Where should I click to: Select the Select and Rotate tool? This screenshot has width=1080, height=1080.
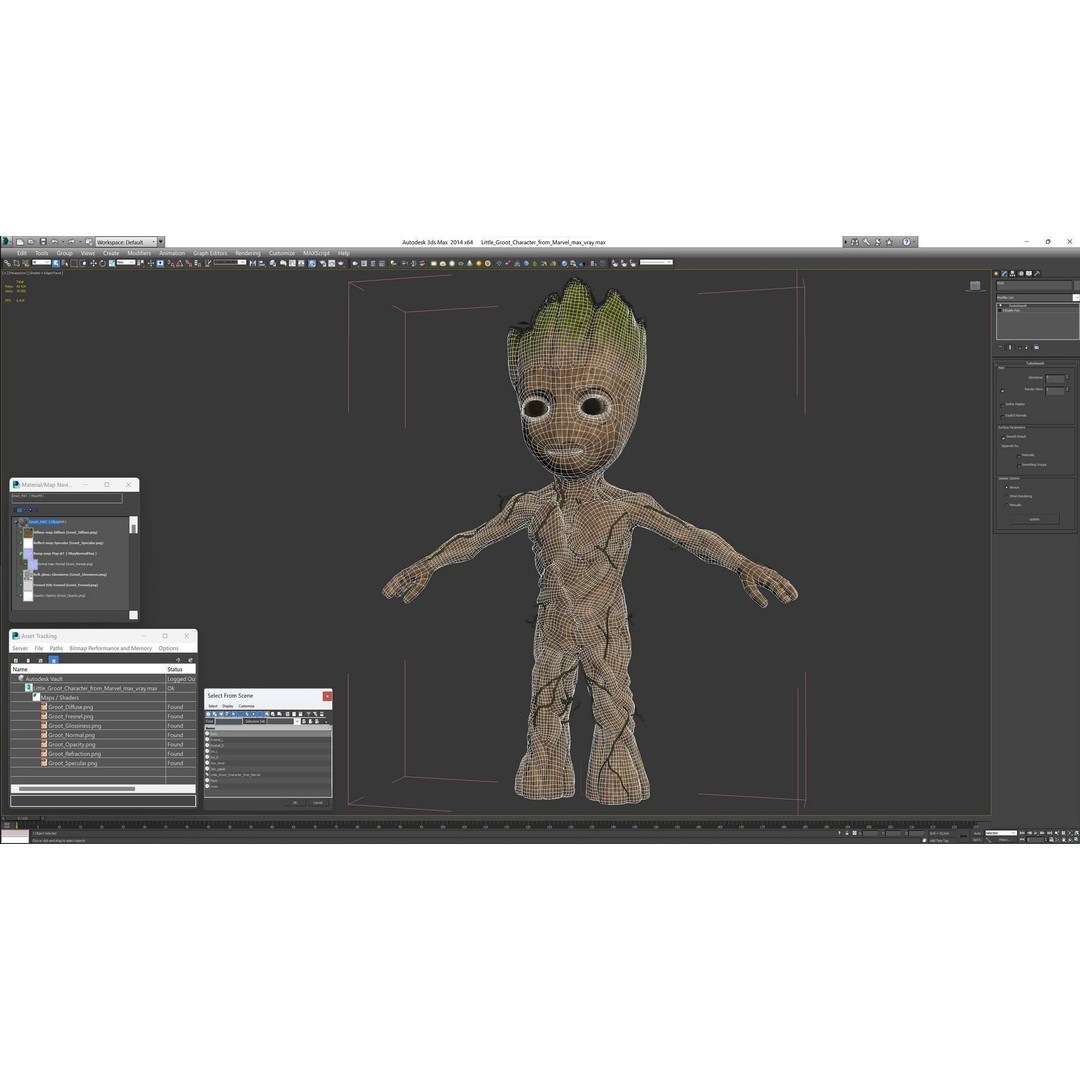[x=102, y=263]
